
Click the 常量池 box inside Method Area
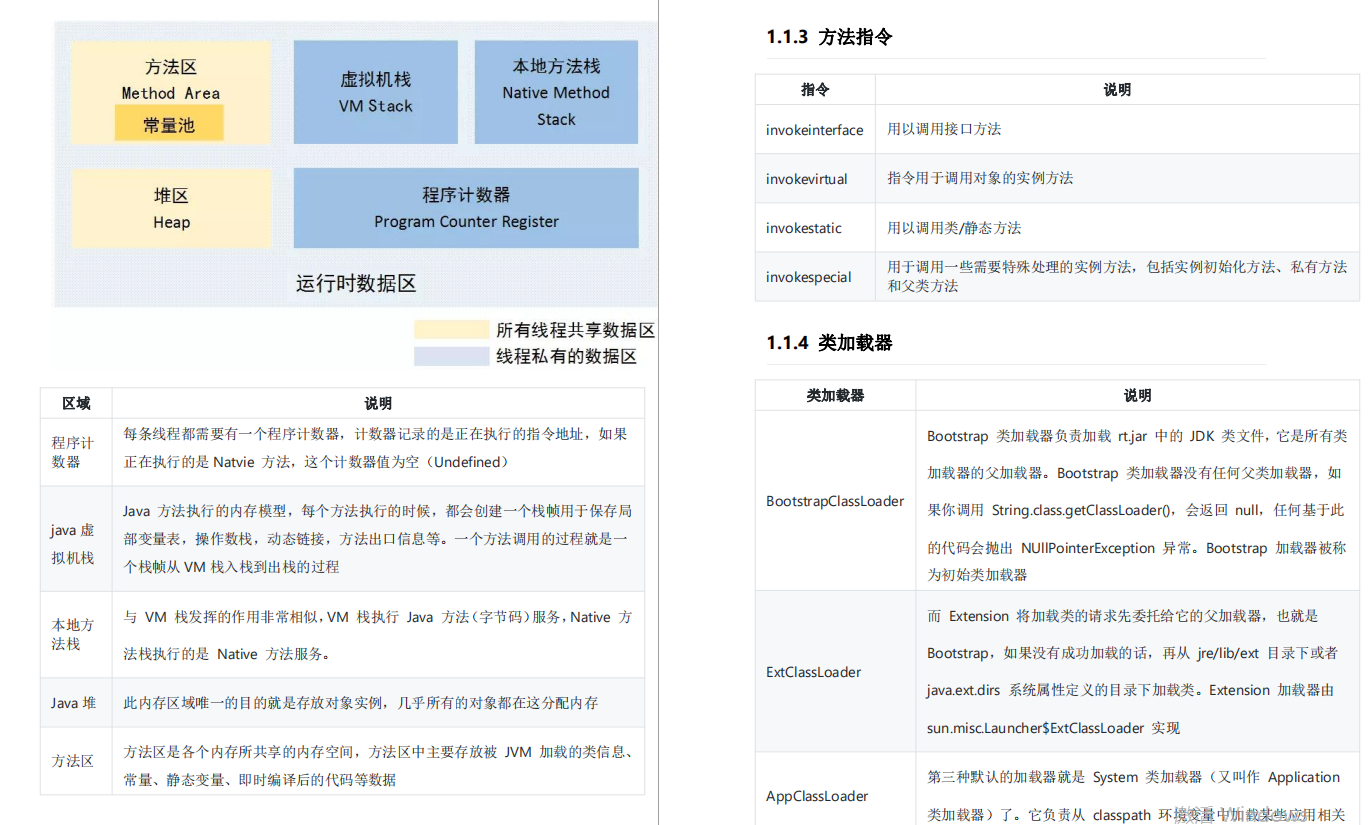(168, 125)
